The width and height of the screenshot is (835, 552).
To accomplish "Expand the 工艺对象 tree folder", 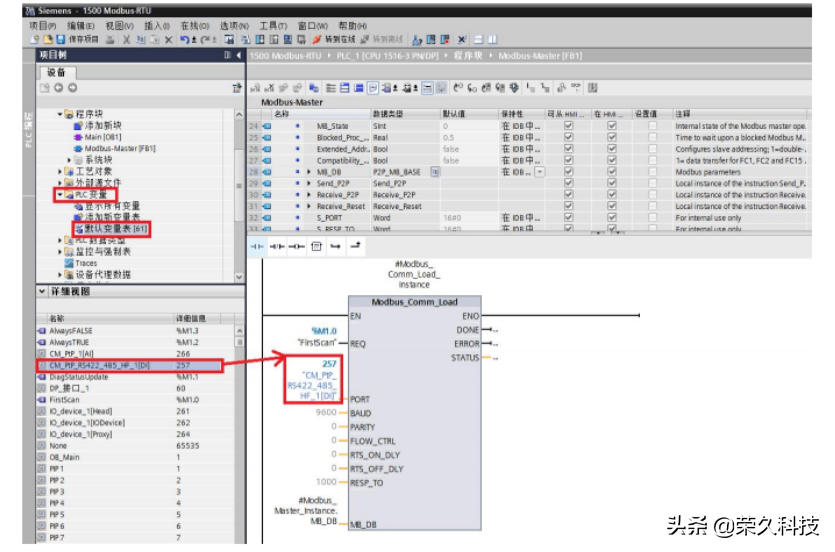I will (x=60, y=171).
